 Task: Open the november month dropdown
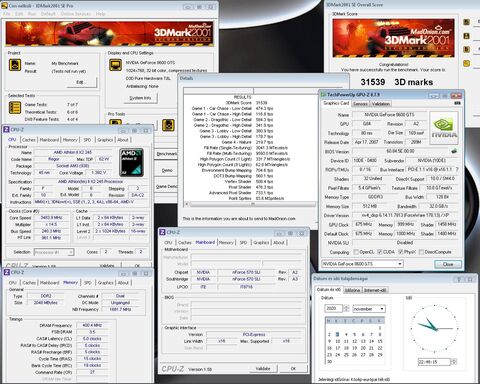click(369, 309)
